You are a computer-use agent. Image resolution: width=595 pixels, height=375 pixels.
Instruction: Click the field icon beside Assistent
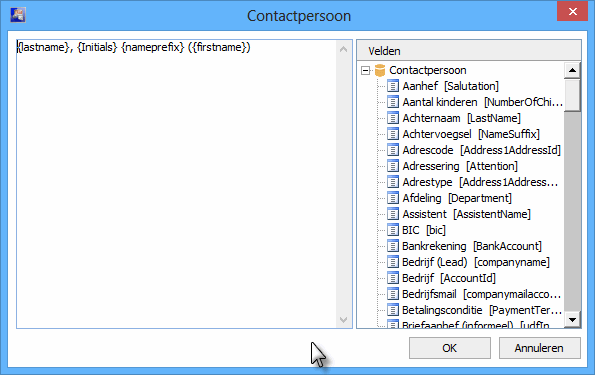pyautogui.click(x=393, y=214)
